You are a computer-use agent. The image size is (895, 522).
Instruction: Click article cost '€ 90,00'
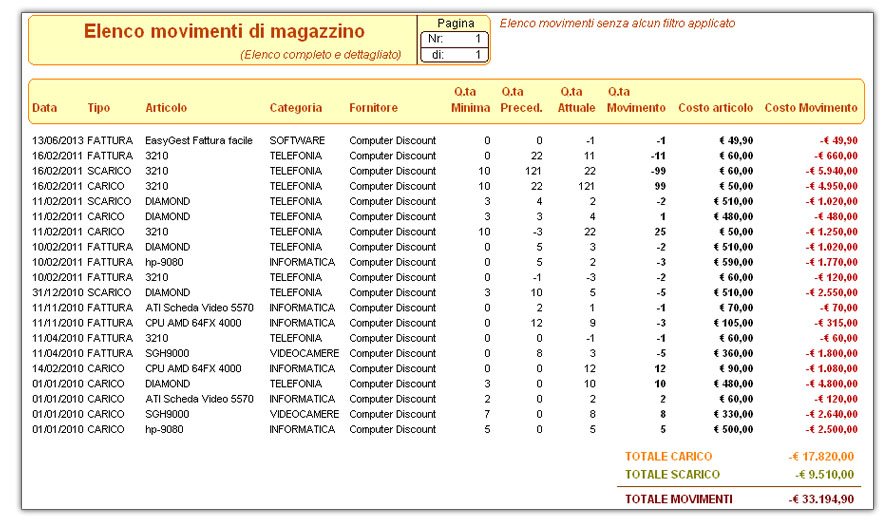(736, 369)
